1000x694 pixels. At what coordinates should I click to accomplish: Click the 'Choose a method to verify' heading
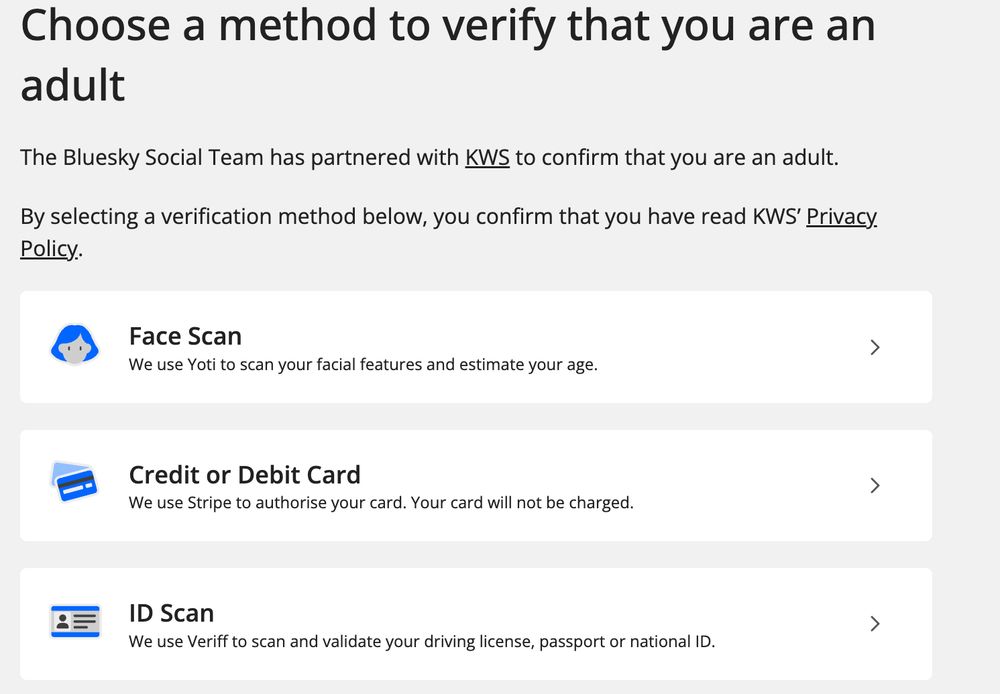pos(448,54)
